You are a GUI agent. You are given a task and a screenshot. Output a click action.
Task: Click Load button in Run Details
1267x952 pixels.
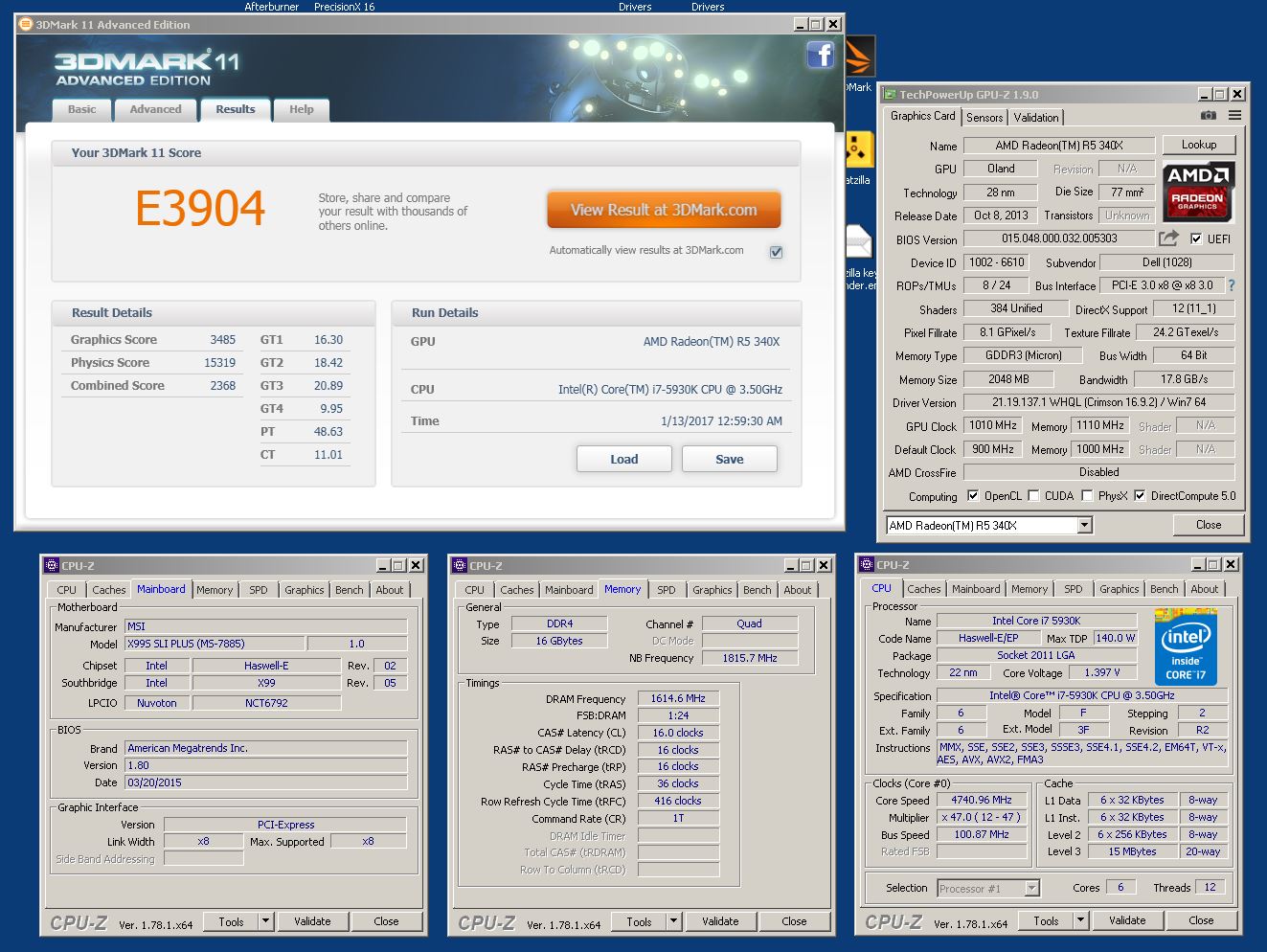[x=624, y=460]
